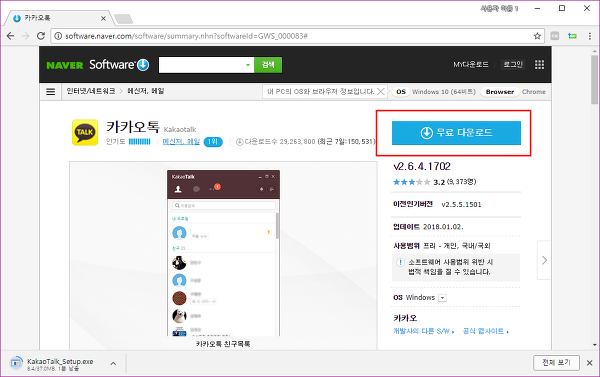The width and height of the screenshot is (600, 377).
Task: Open the hamburger category menu
Action: coord(51,92)
